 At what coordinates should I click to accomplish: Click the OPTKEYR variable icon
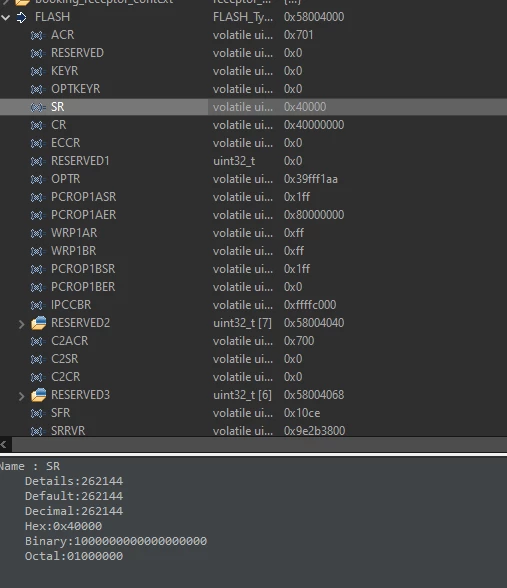click(38, 89)
